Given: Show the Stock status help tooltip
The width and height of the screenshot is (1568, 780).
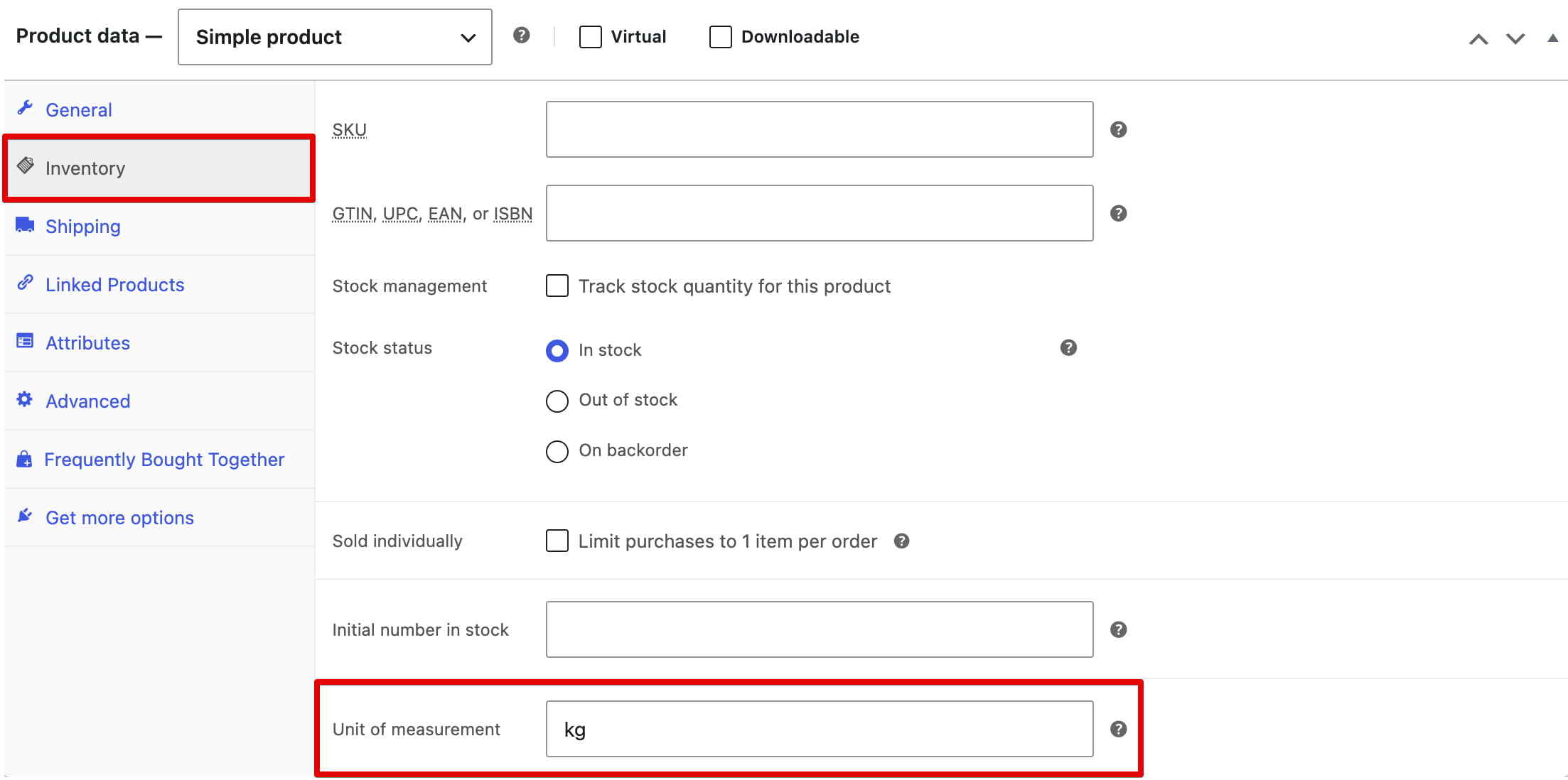Looking at the screenshot, I should [1068, 347].
